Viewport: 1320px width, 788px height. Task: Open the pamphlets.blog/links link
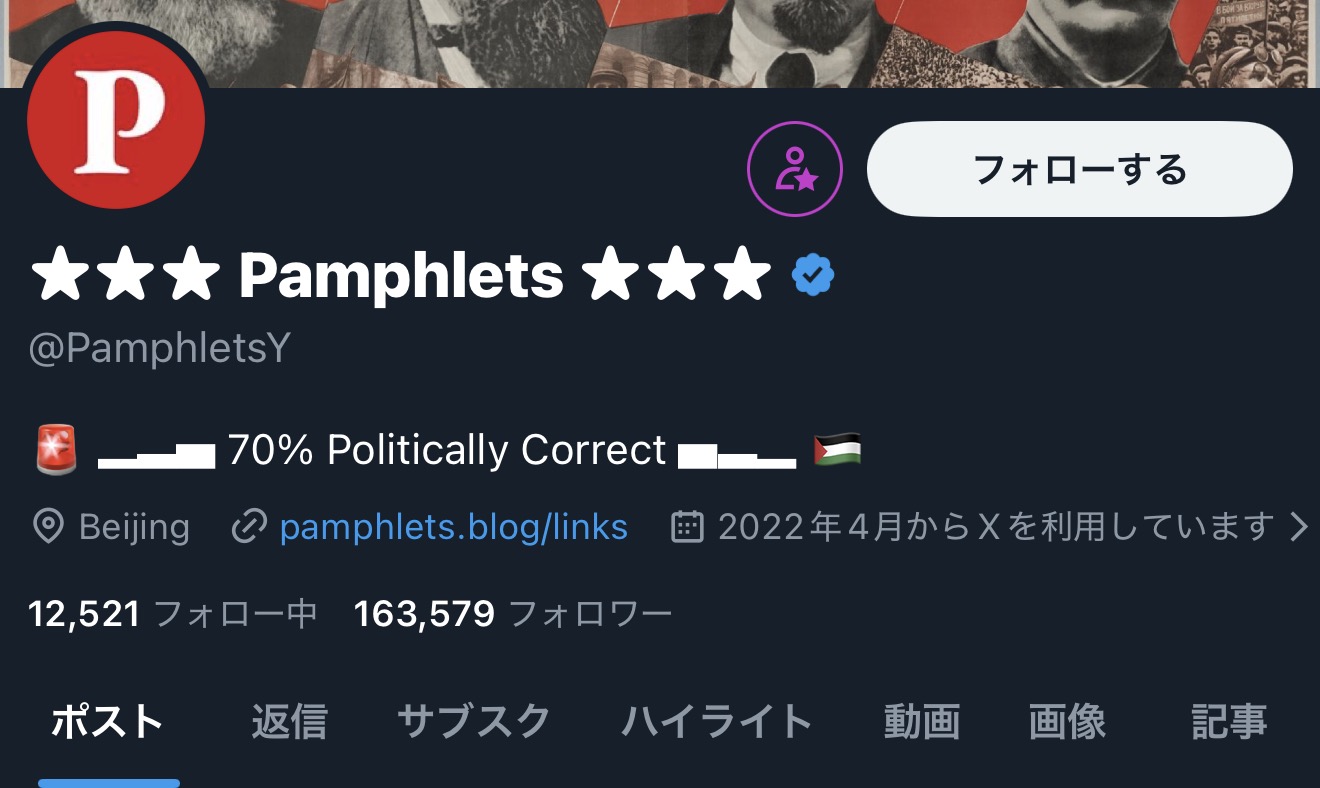click(453, 526)
